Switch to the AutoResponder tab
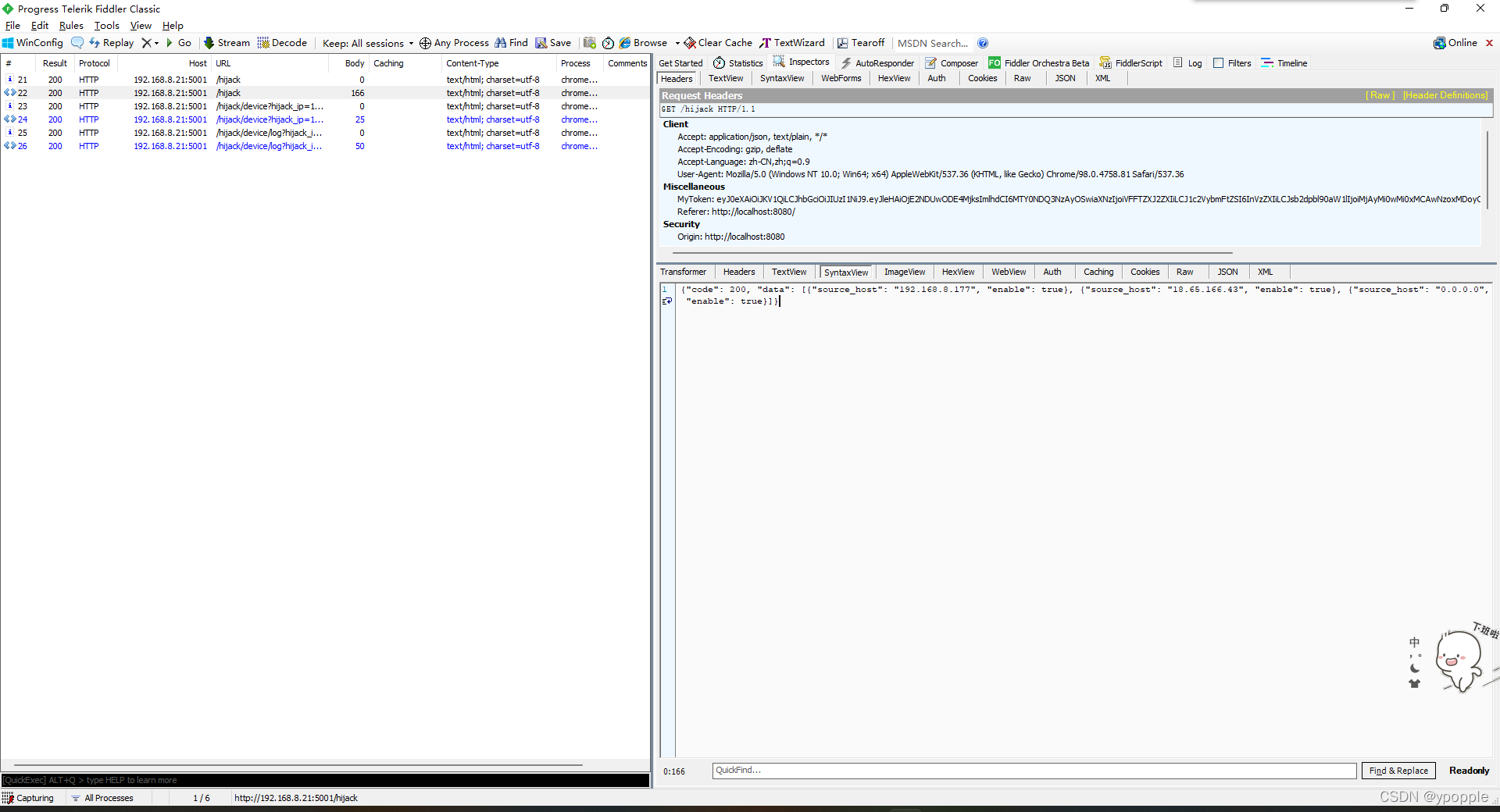The image size is (1500, 812). pyautogui.click(x=877, y=63)
